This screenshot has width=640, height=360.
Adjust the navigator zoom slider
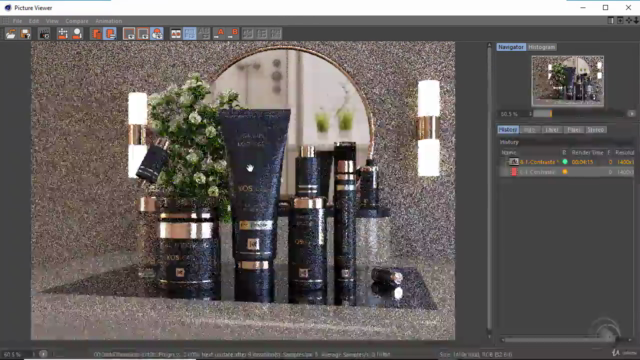pos(578,114)
